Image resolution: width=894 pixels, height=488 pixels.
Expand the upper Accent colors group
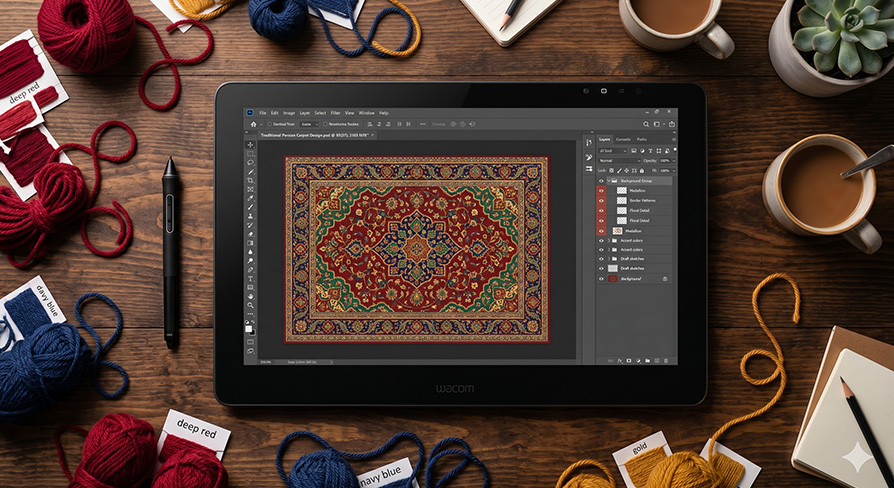609,241
